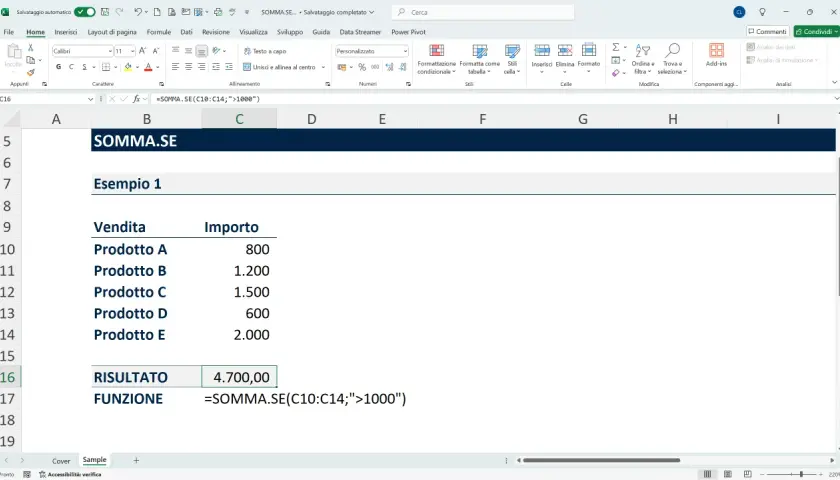Click the AutoSum sigma icon
Viewport: 840px width, 480px height.
pyautogui.click(x=616, y=48)
